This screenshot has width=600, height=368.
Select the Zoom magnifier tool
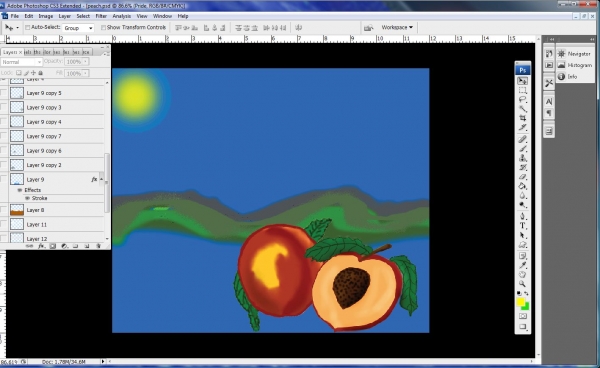[523, 284]
